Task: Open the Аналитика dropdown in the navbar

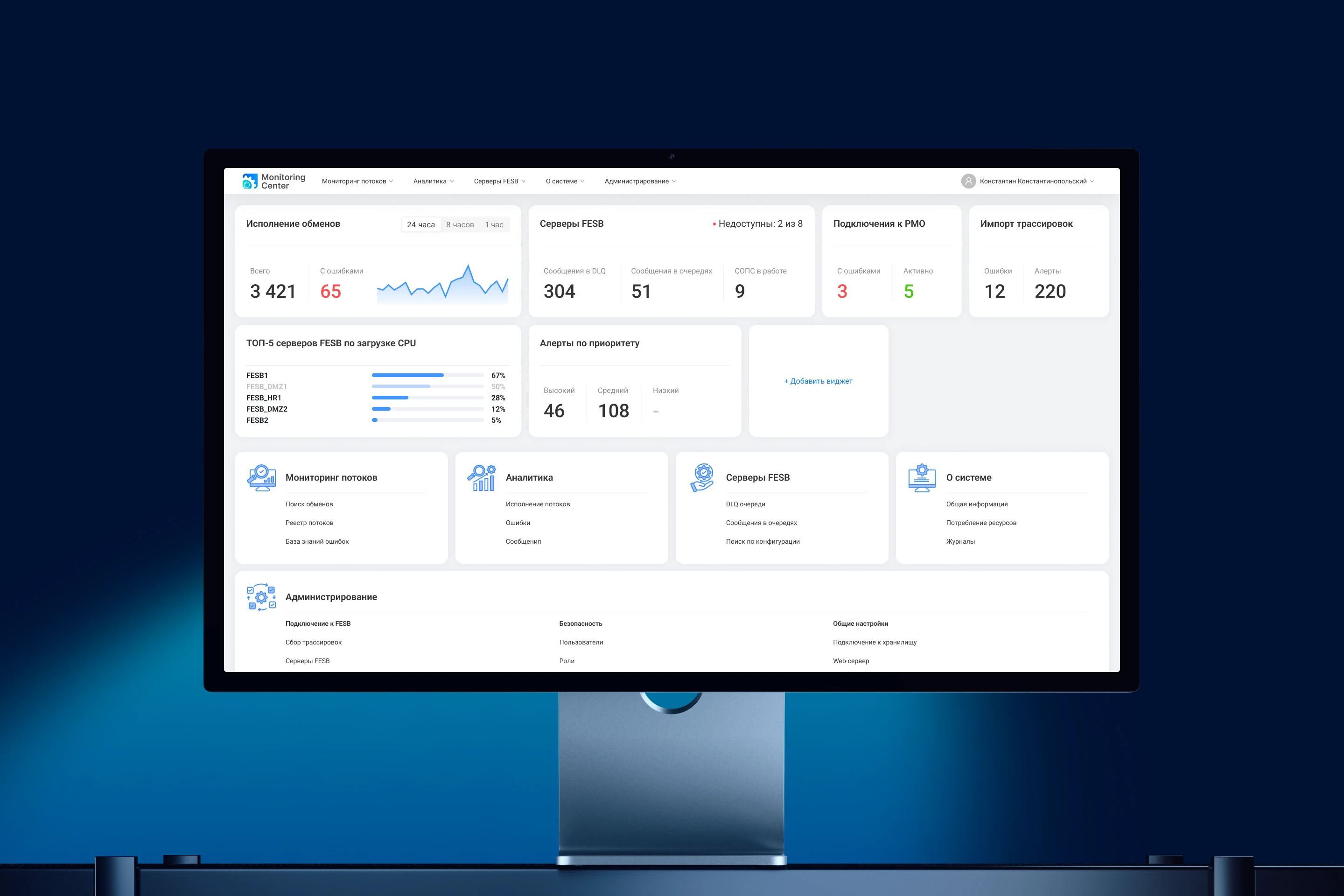Action: (433, 181)
